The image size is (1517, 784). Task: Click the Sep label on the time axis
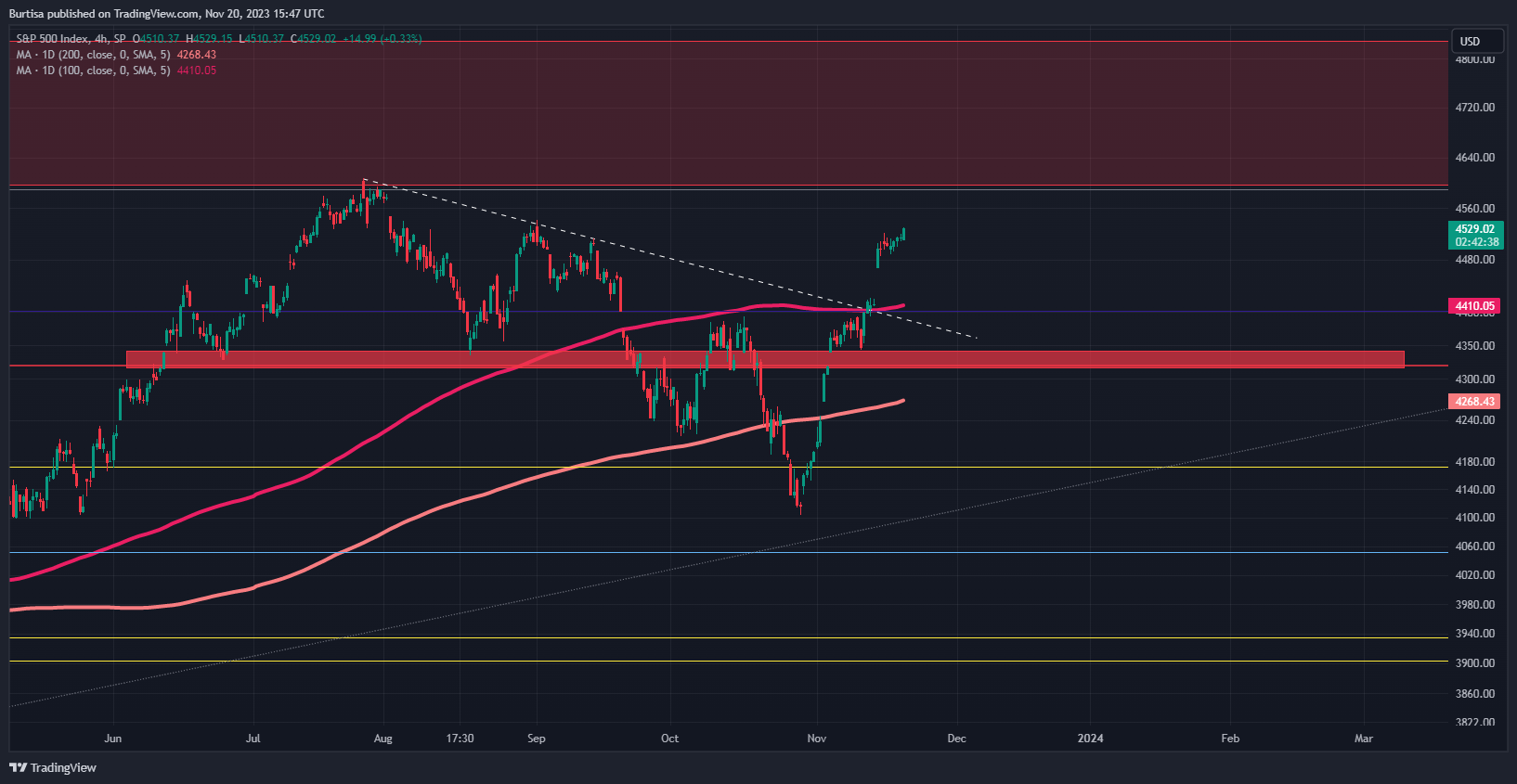536,739
